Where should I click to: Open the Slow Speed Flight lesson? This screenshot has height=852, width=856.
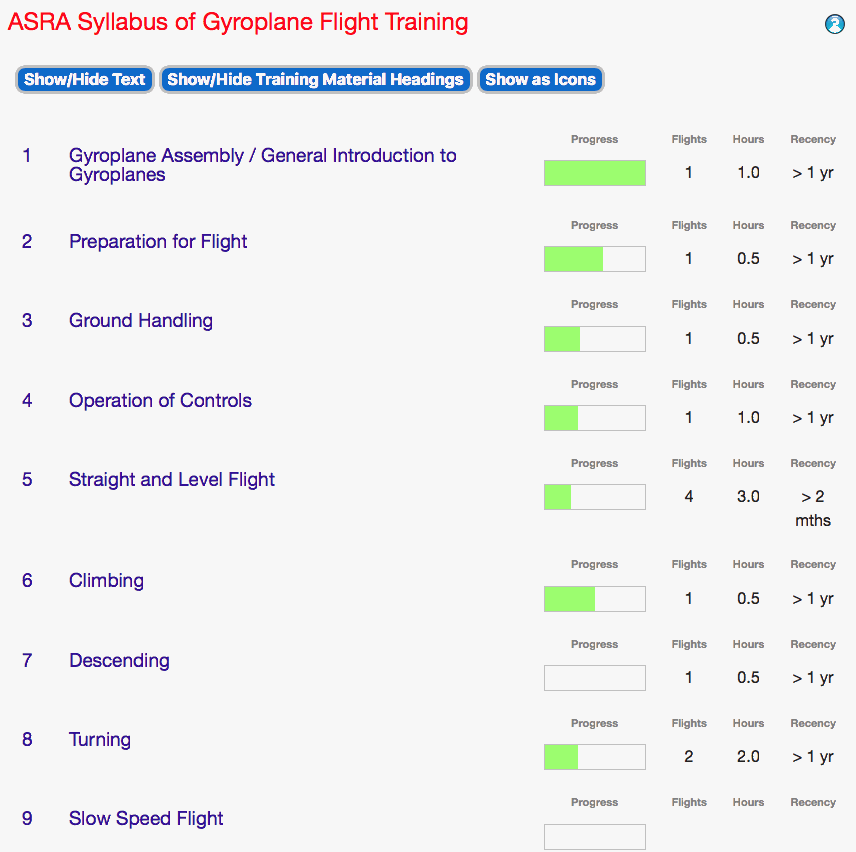[x=146, y=819]
